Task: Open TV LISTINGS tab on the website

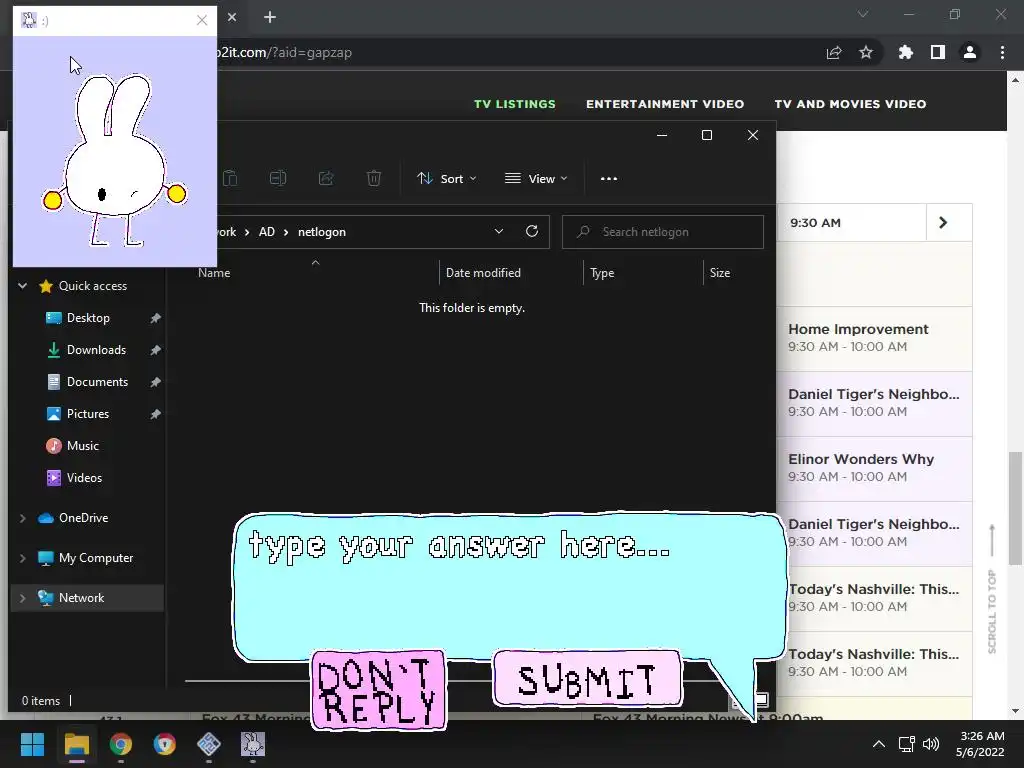Action: (x=515, y=104)
